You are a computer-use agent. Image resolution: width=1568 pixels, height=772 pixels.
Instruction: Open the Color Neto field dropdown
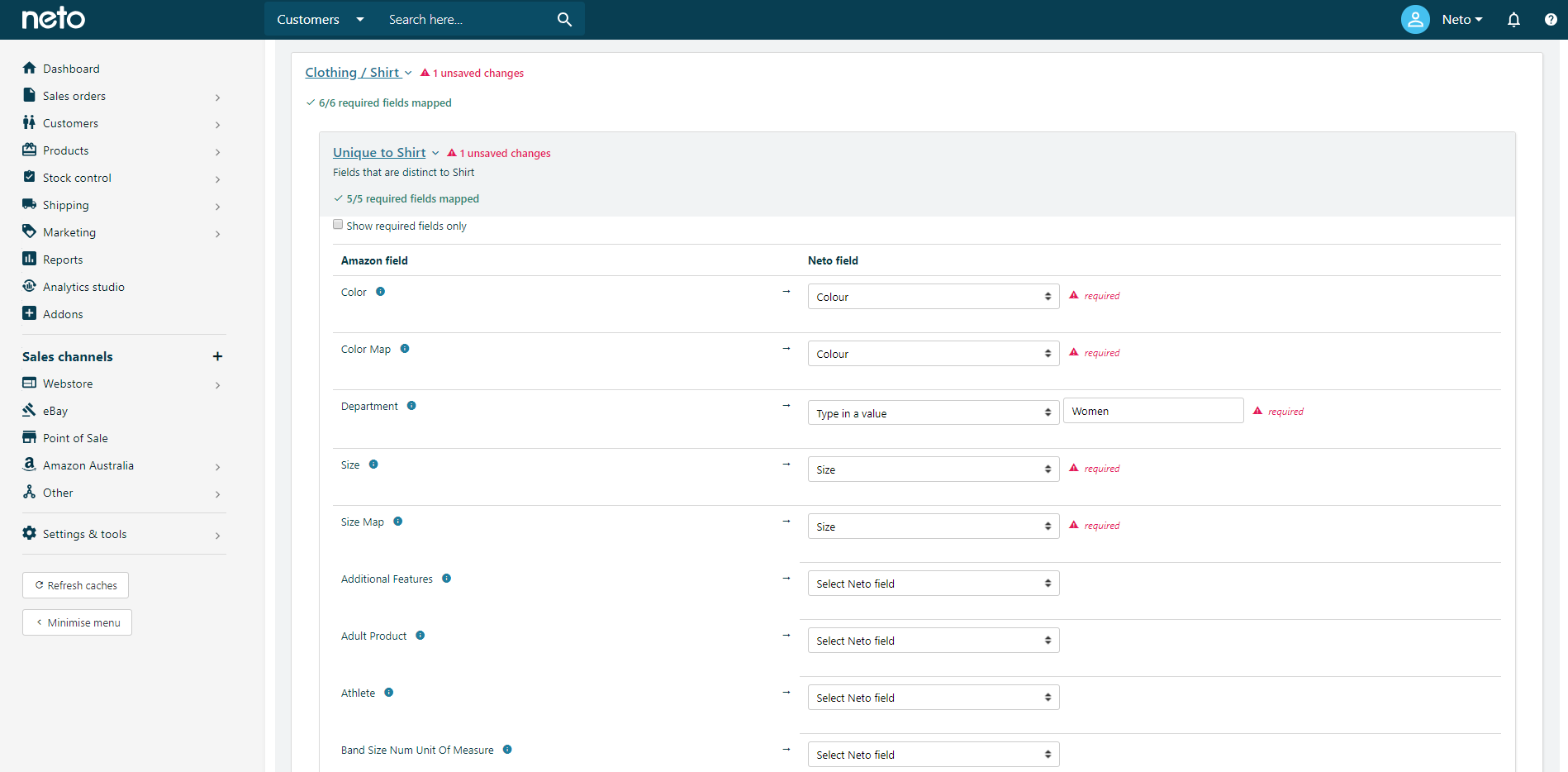point(934,297)
